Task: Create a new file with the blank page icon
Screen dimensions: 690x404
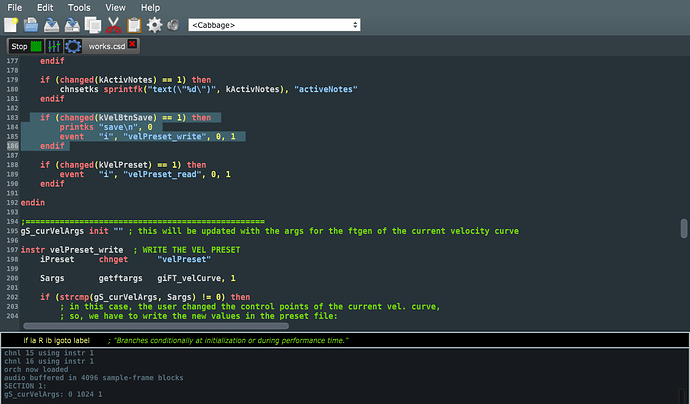Action: coord(11,25)
